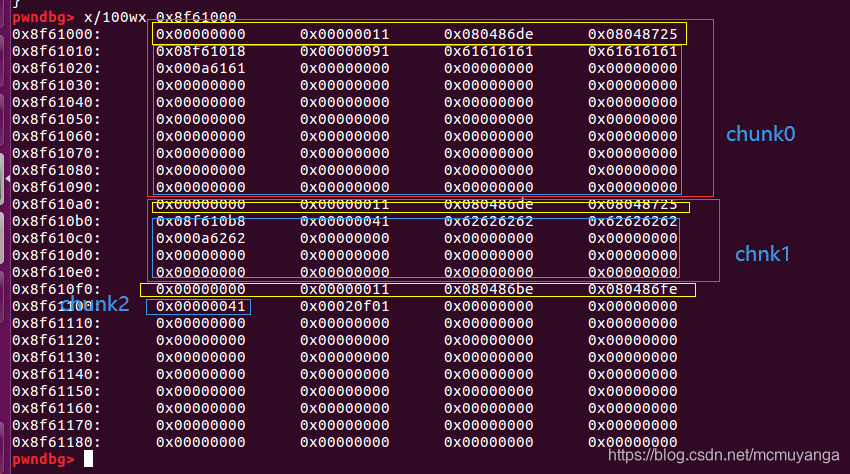Select address label 0x8f61010:
Viewport: 850px width, 474px height.
[x=56, y=52]
